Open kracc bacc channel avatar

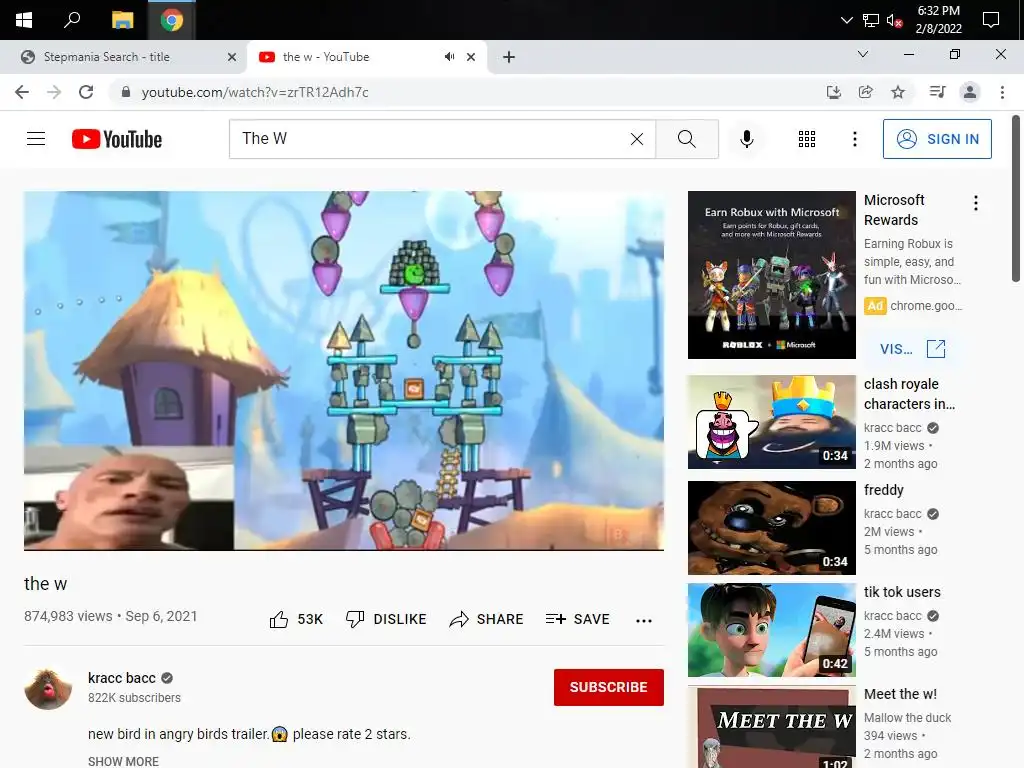(x=48, y=688)
